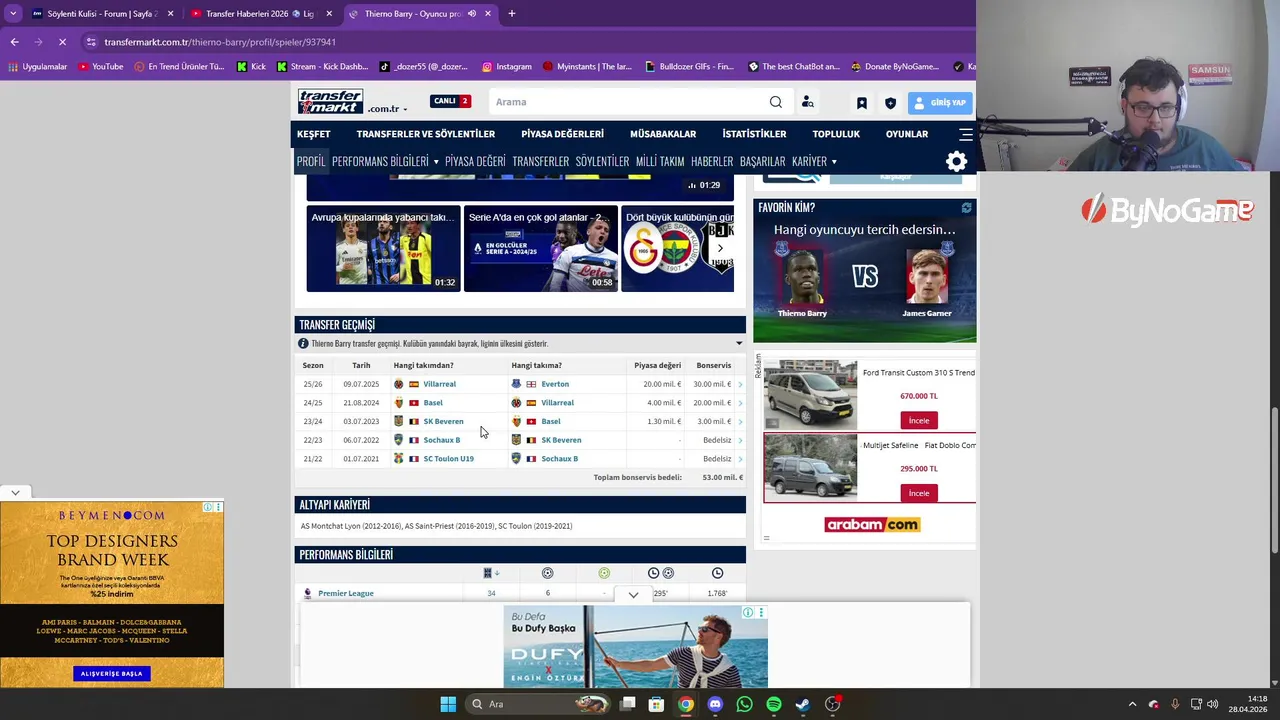This screenshot has width=1280, height=720.
Task: Open the Canlı live scores button
Action: click(x=451, y=101)
